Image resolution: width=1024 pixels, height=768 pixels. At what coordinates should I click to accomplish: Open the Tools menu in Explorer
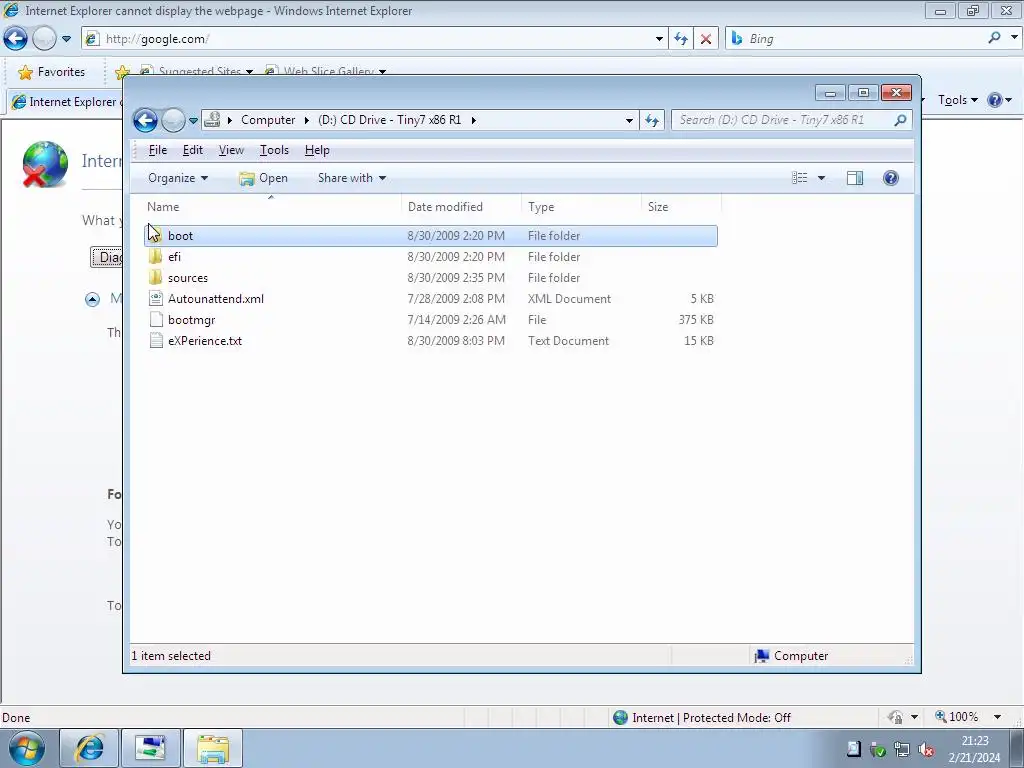point(274,150)
